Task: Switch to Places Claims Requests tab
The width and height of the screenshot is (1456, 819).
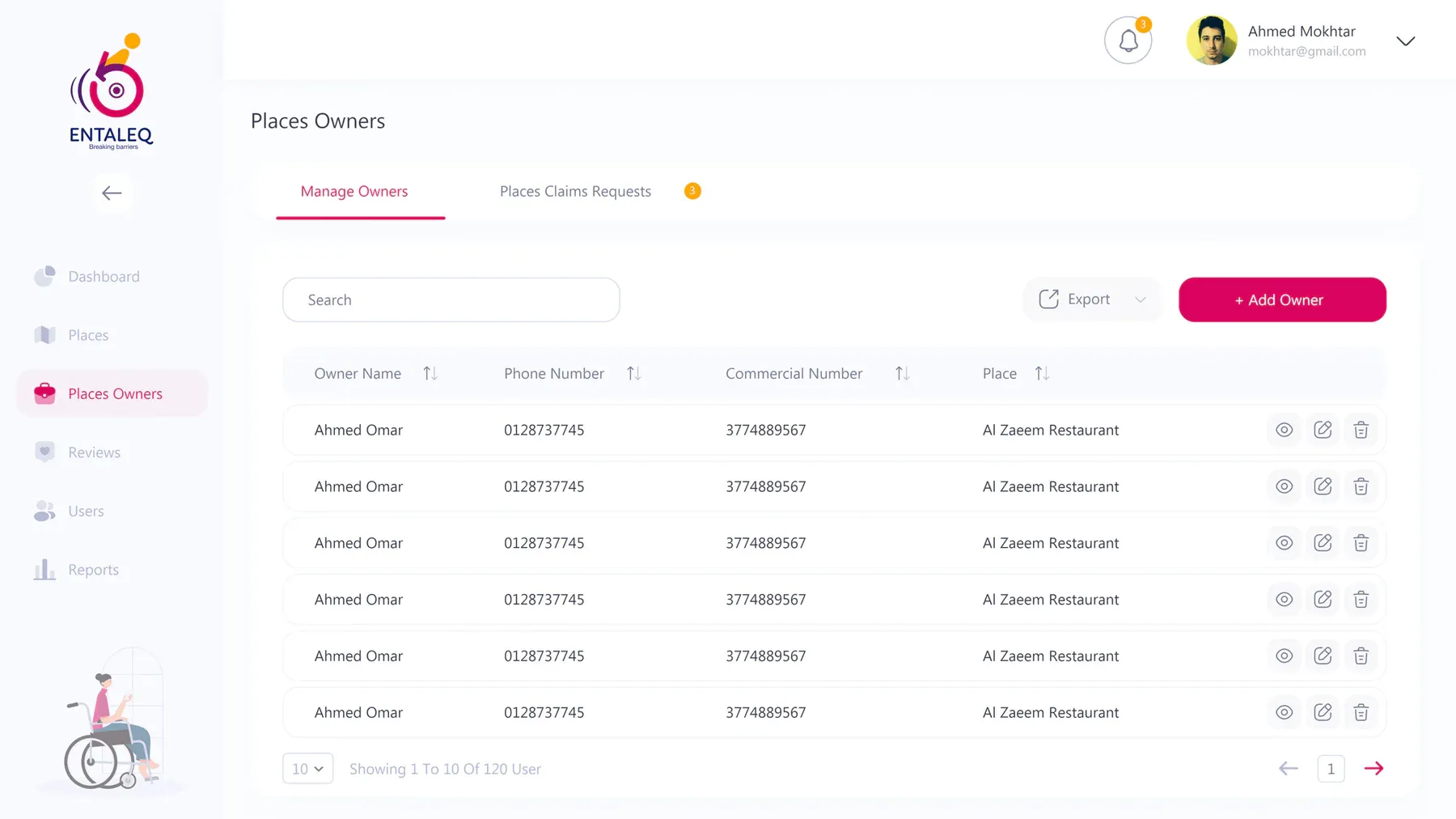Action: (575, 192)
